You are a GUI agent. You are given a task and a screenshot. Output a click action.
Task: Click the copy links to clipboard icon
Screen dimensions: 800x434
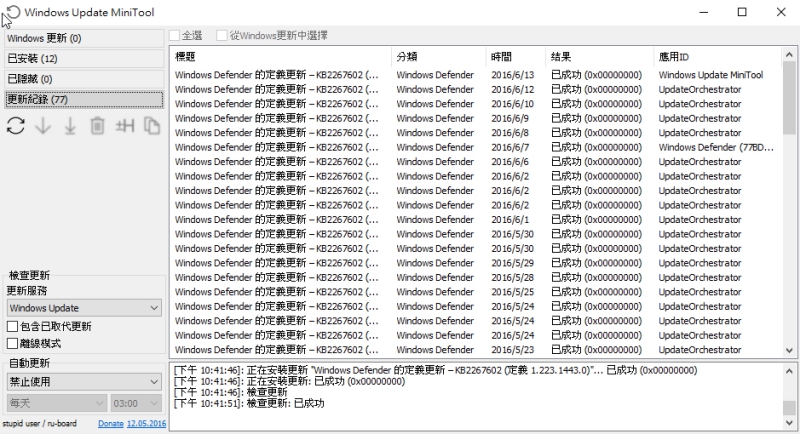pos(152,125)
